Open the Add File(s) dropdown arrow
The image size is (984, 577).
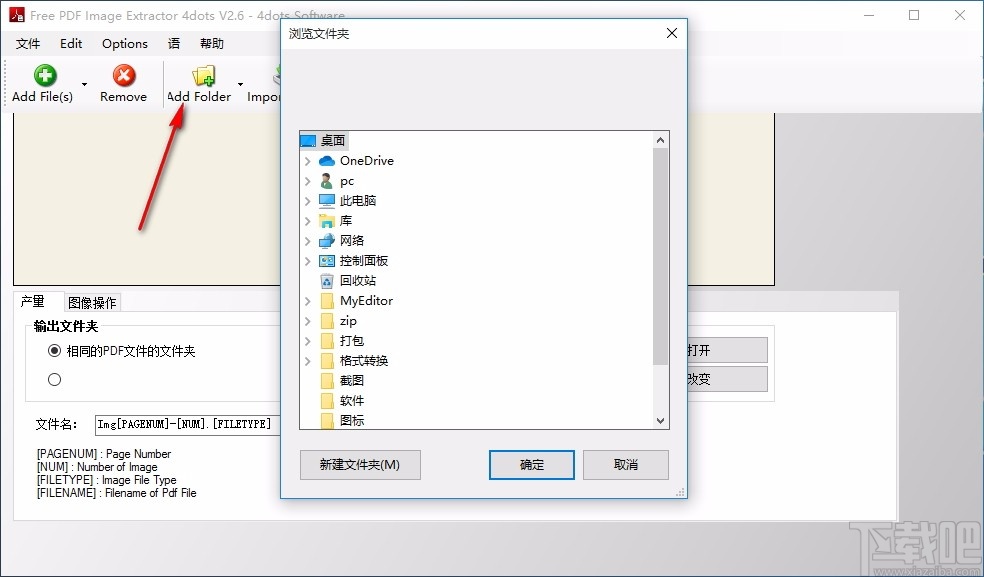click(84, 83)
